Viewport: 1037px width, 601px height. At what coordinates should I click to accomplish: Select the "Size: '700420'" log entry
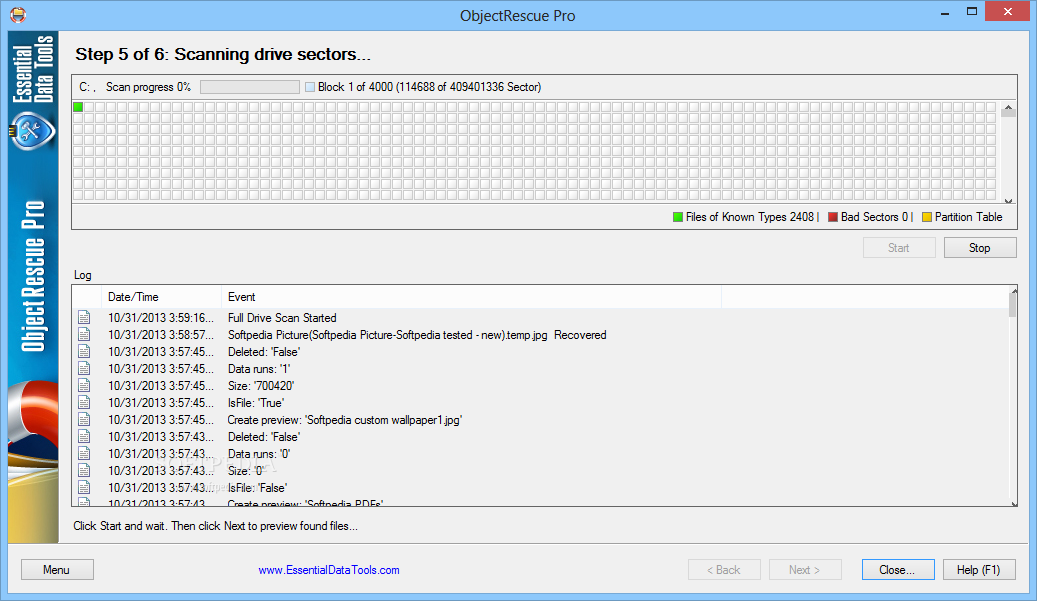[x=261, y=385]
